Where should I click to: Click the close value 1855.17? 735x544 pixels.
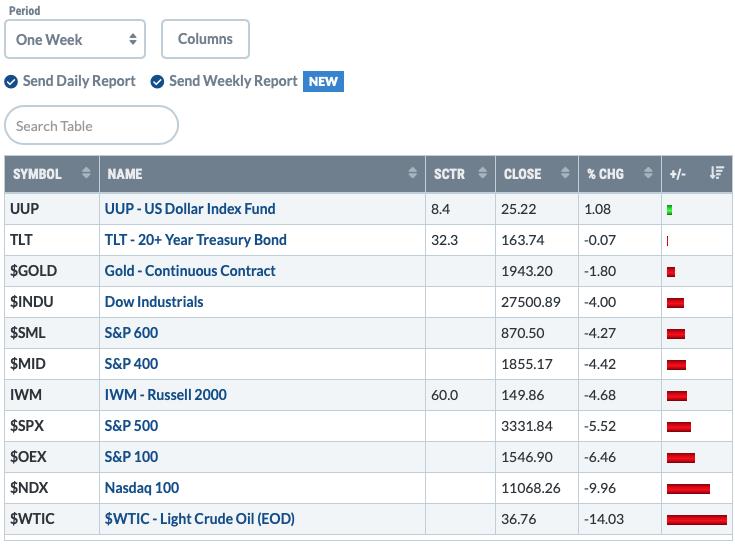(x=527, y=364)
